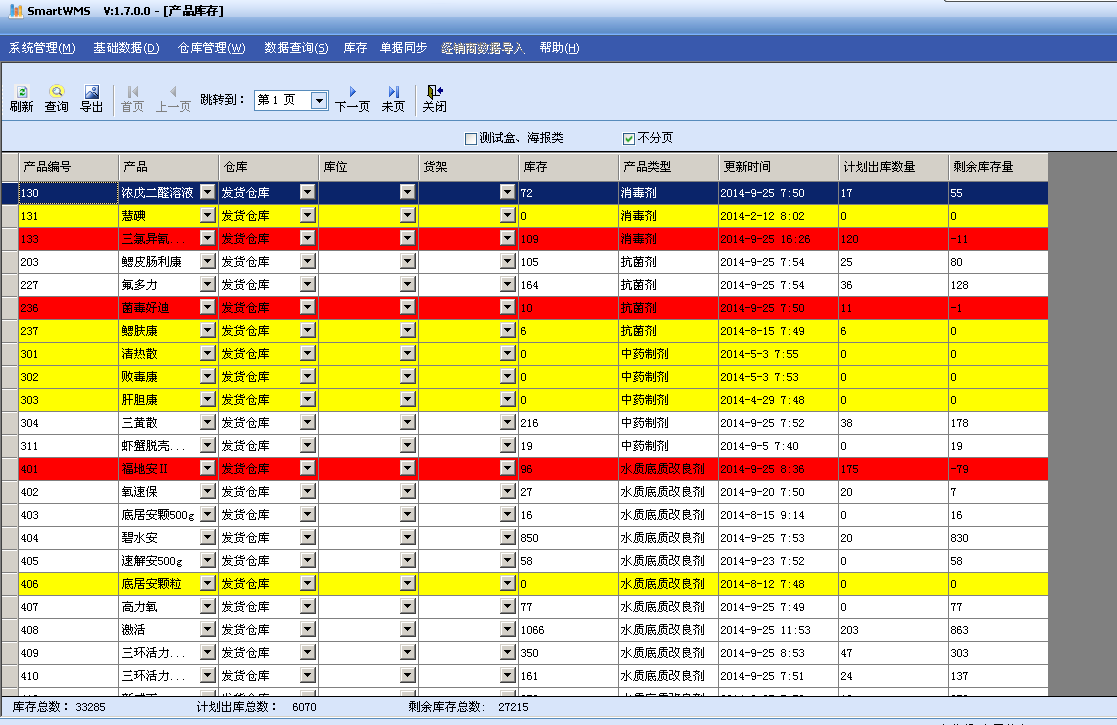The image size is (1117, 725).
Task: Go to 下一页 next page
Action: tap(352, 92)
